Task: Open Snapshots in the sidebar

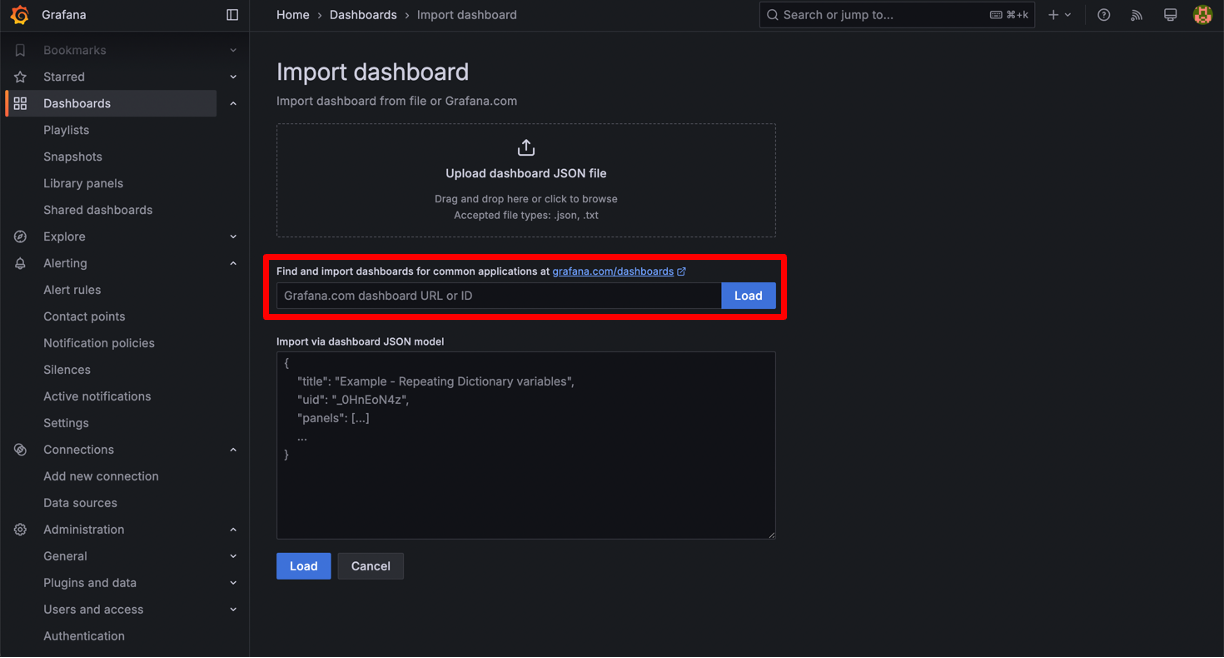Action: pyautogui.click(x=73, y=157)
